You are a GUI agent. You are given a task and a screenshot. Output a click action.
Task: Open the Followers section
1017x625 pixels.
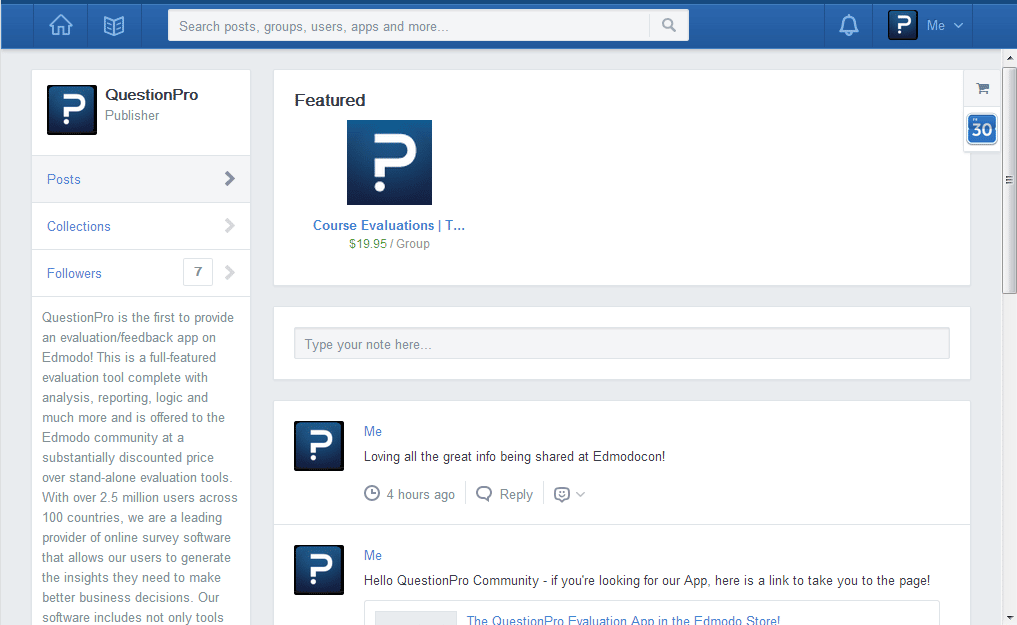click(141, 273)
